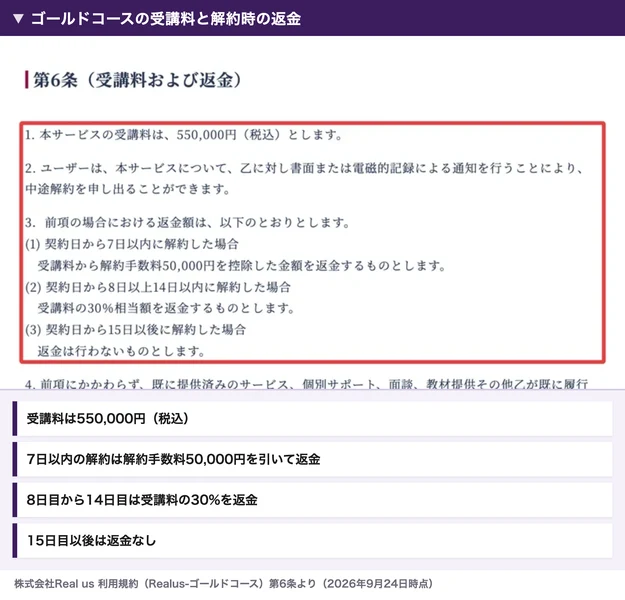Viewport: 625px width, 600px height.
Task: Click item (2) 契約日から8日以上14日以内に解約した場合
Action: coord(158,287)
